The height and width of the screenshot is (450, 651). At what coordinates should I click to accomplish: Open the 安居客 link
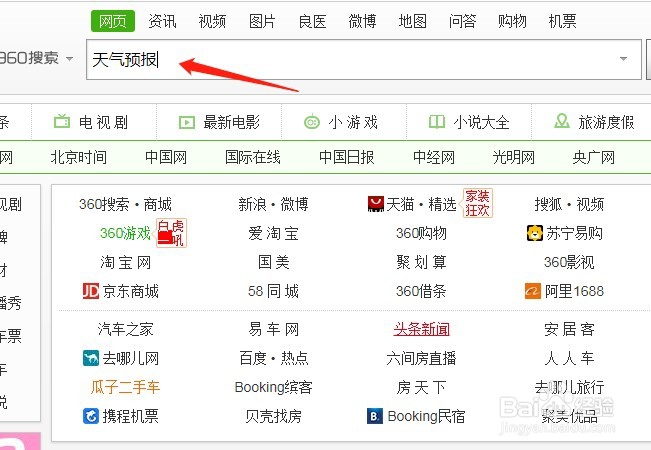click(569, 330)
